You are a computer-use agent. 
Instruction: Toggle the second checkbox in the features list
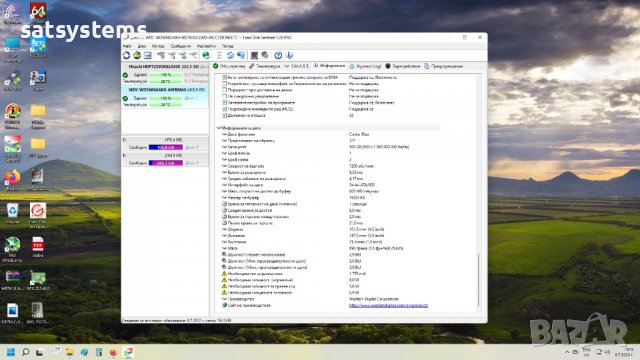click(x=224, y=83)
